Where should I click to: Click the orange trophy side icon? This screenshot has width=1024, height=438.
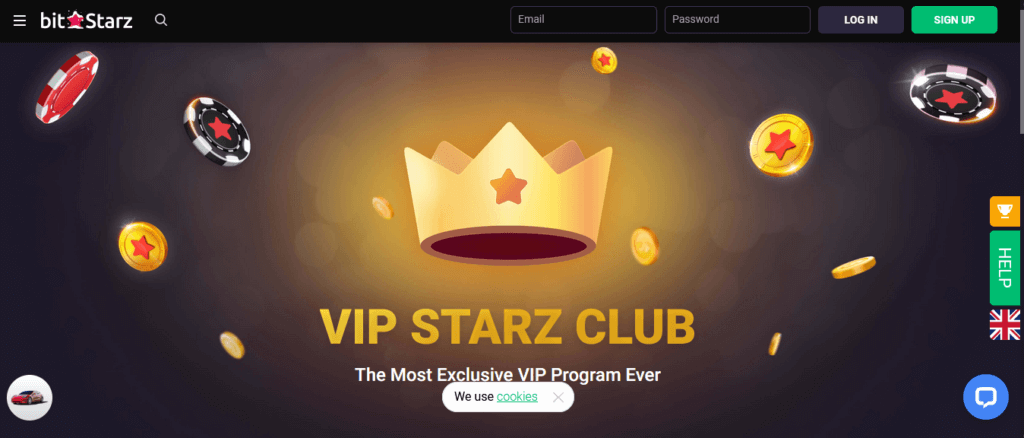pos(1004,211)
